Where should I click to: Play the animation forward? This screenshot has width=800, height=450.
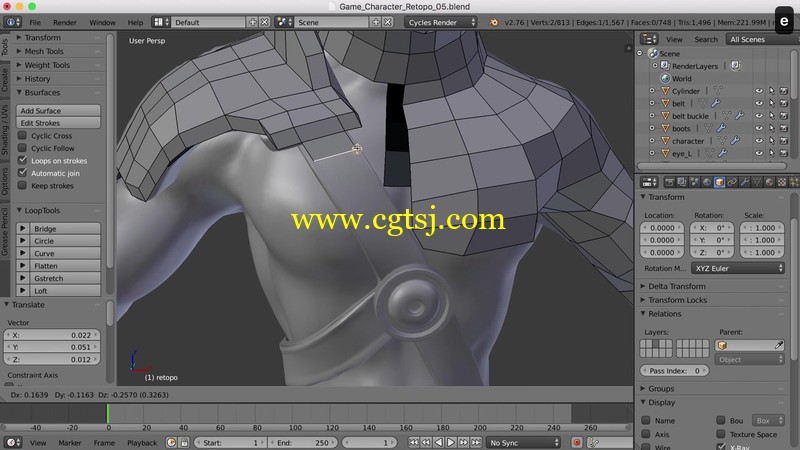point(451,442)
